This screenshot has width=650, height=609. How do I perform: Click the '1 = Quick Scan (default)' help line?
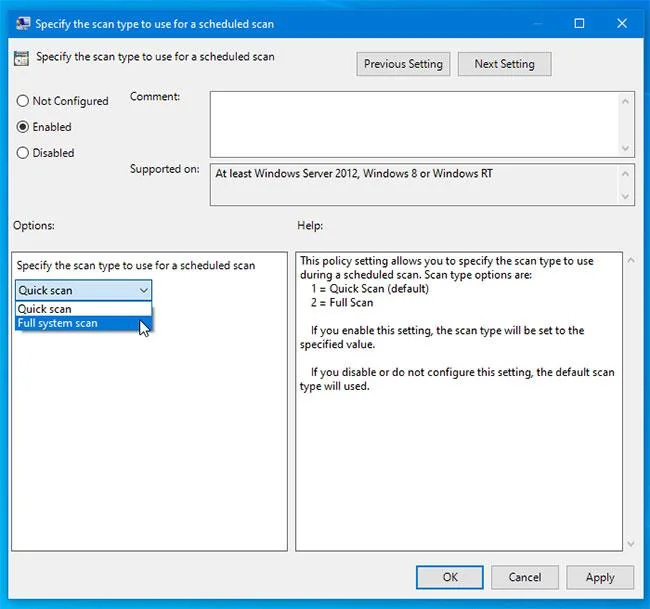pos(370,289)
